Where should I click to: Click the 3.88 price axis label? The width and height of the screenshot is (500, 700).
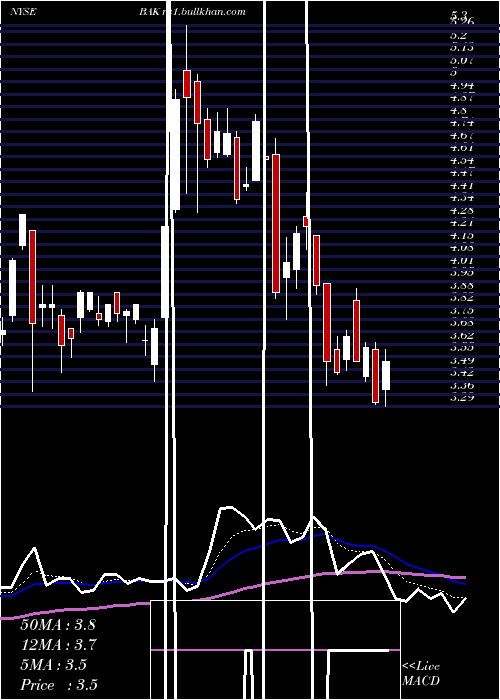[x=462, y=285]
